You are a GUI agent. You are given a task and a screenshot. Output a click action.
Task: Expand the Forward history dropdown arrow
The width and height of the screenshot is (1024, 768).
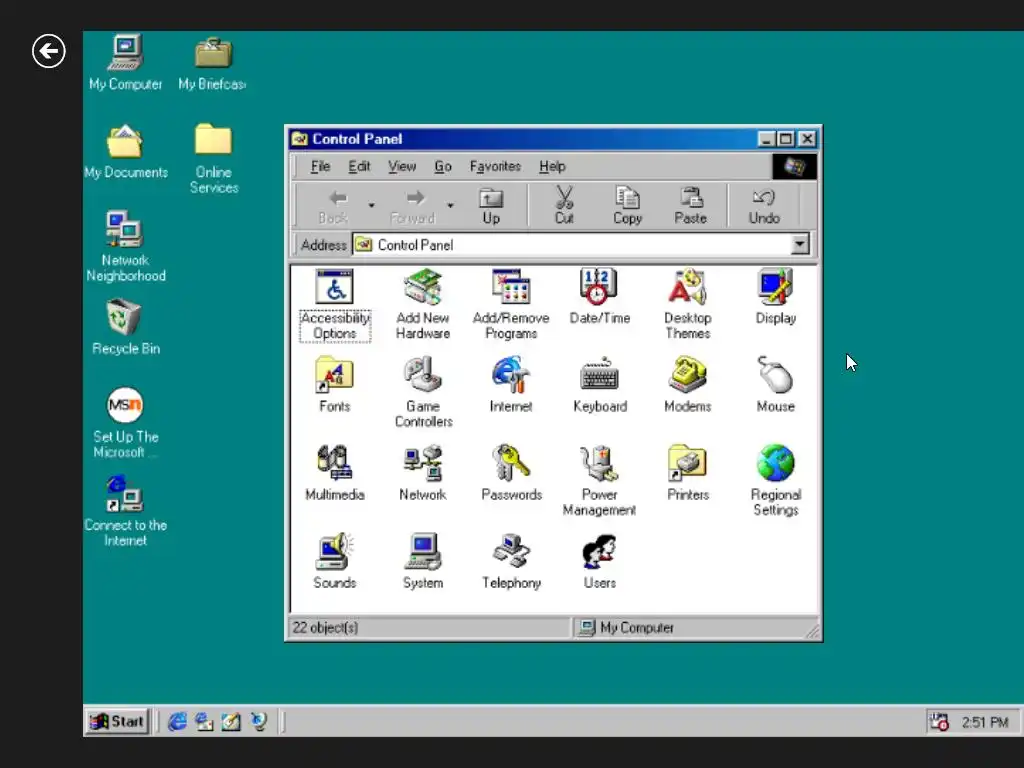[x=450, y=206]
